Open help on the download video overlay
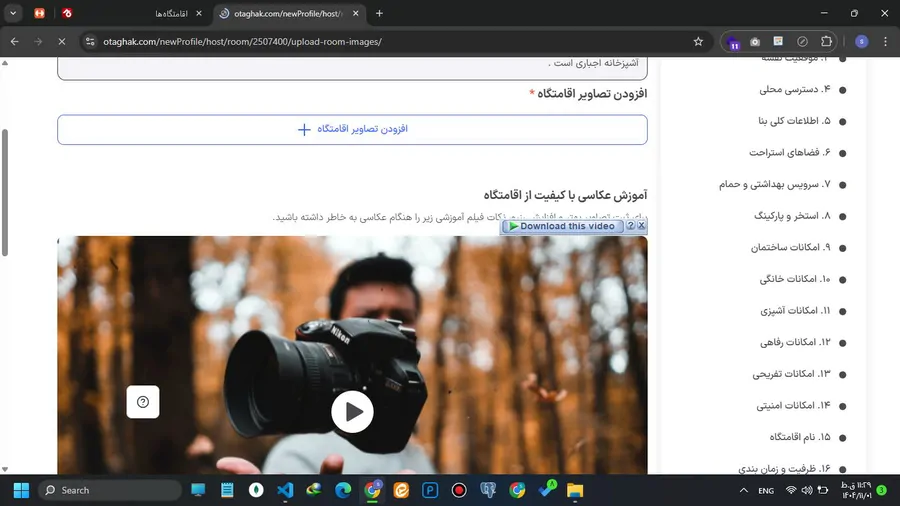Screen dimensions: 900x506 click(630, 225)
